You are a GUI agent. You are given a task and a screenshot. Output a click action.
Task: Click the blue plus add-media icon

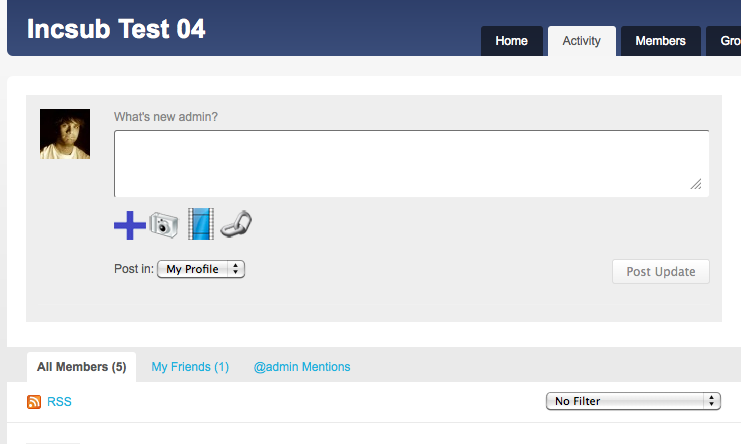point(129,225)
